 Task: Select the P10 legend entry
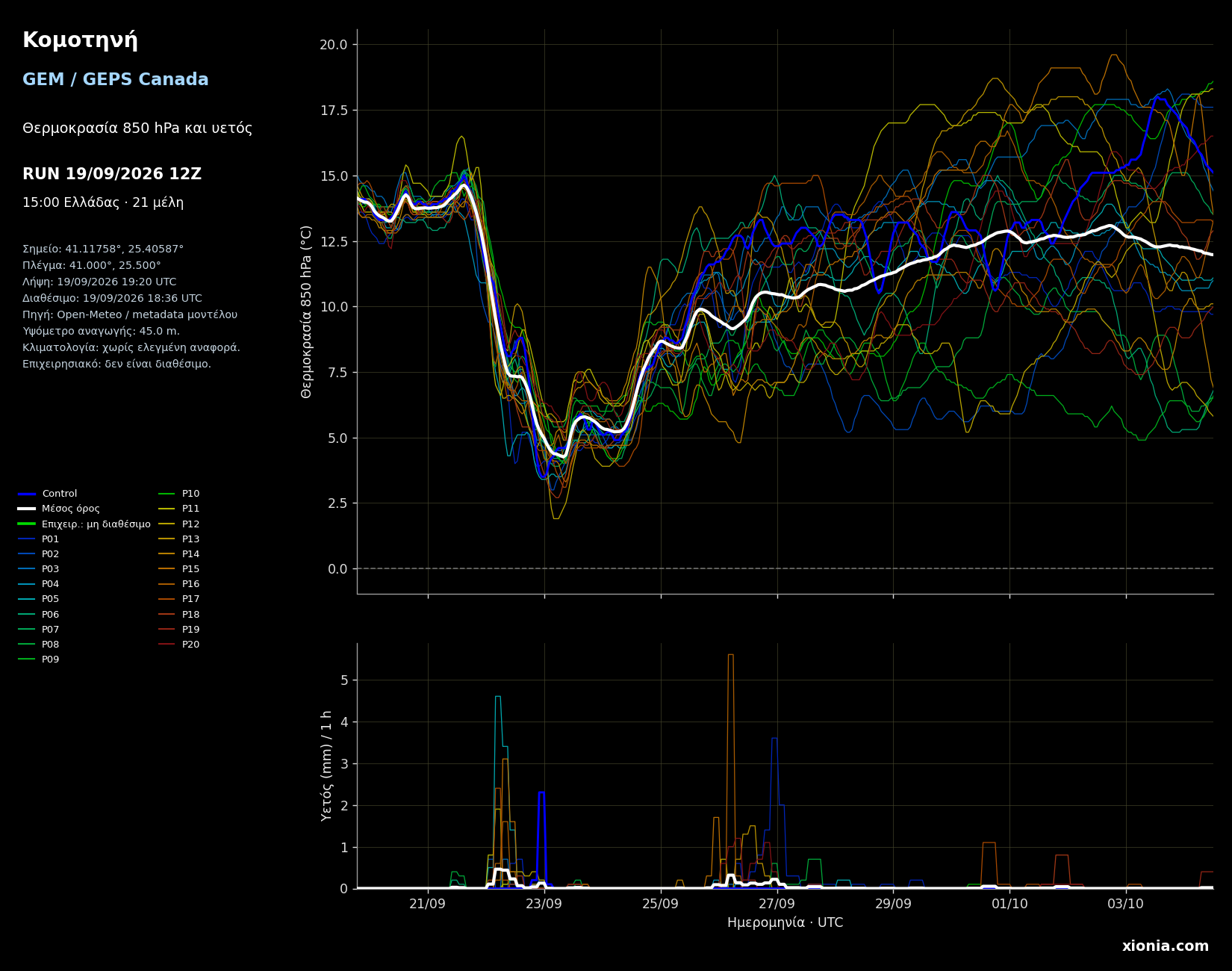pos(179,494)
